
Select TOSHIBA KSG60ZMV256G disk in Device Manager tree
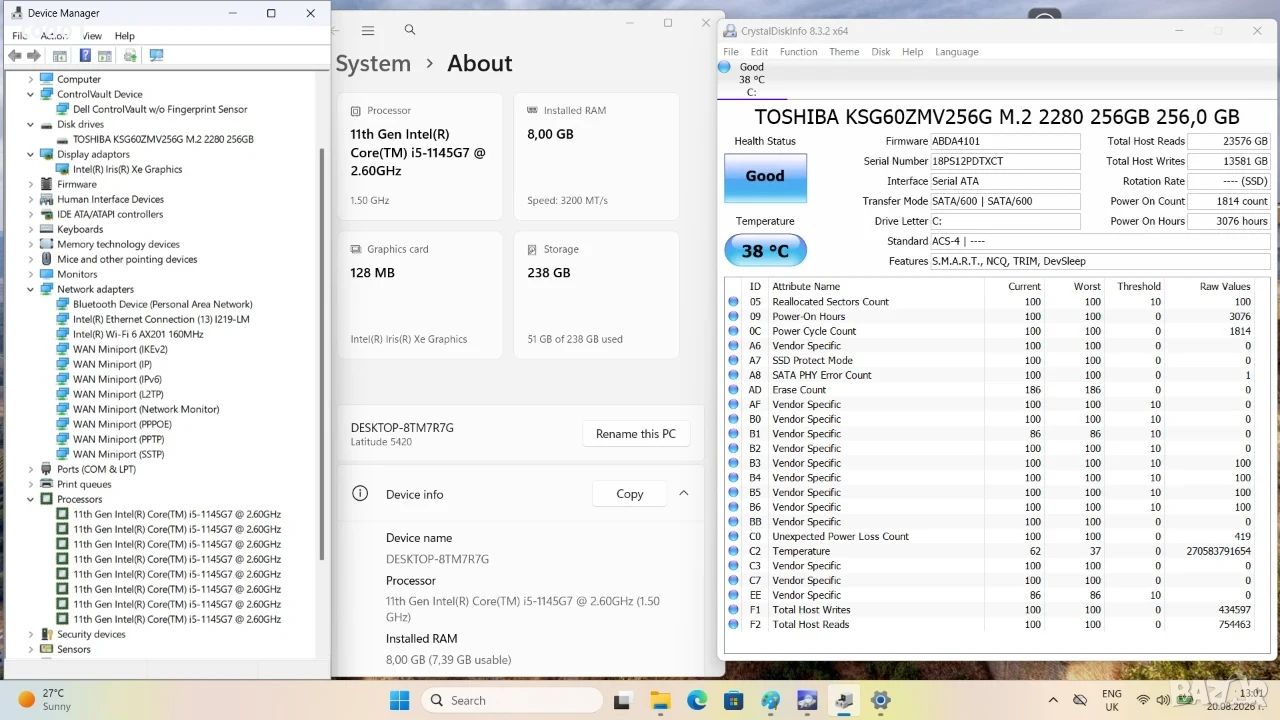(x=163, y=139)
